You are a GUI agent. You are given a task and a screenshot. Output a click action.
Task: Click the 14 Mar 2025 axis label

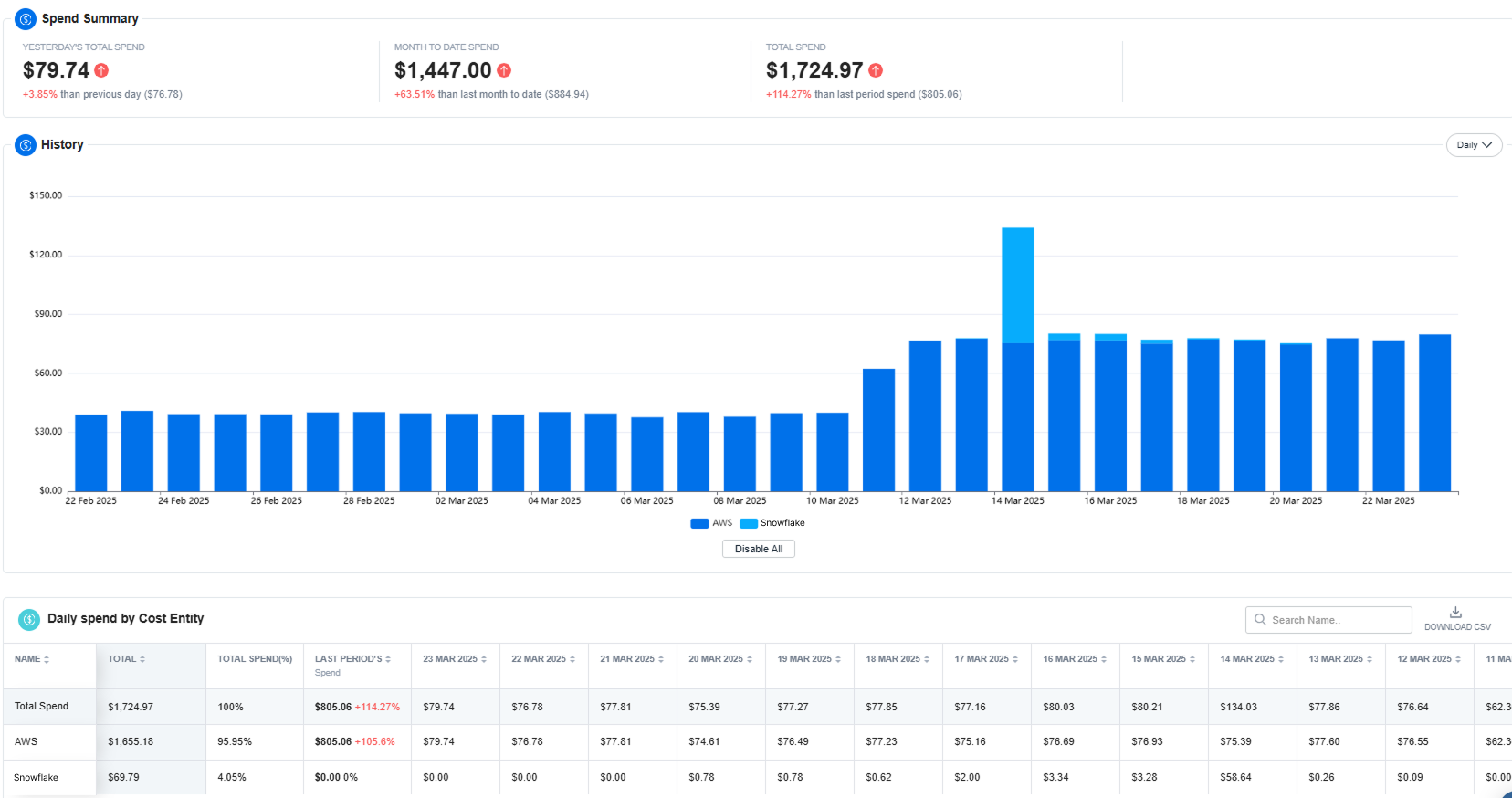point(1018,500)
